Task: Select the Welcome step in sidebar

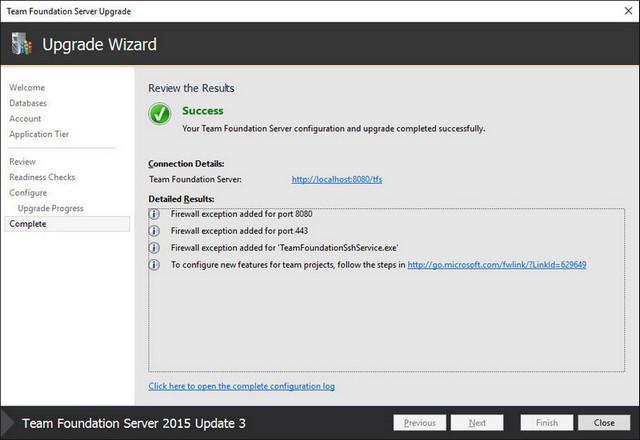Action: [27, 87]
